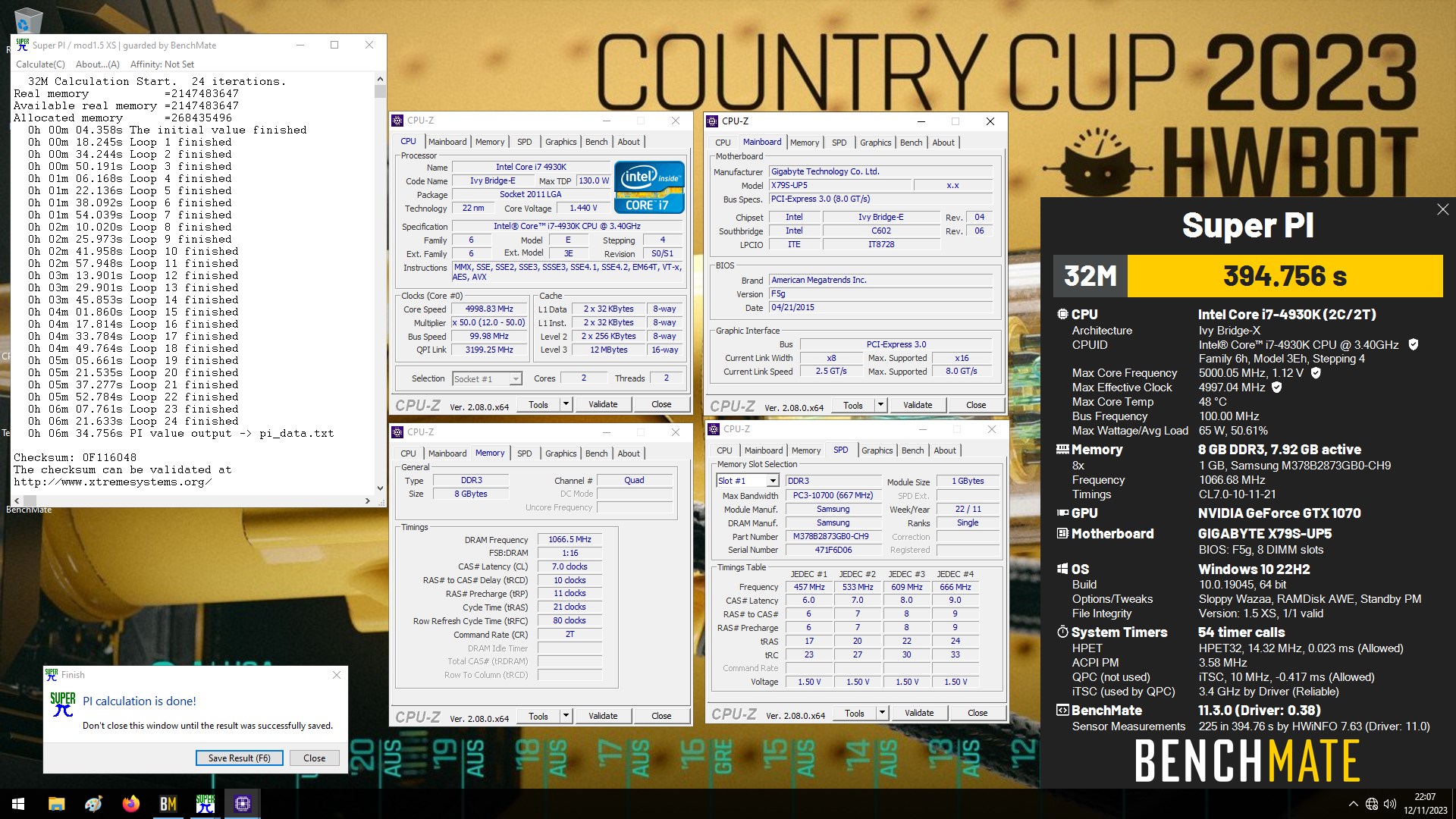1456x819 pixels.
Task: Click the Core Speed value 4998.83 MHz
Action: click(489, 309)
